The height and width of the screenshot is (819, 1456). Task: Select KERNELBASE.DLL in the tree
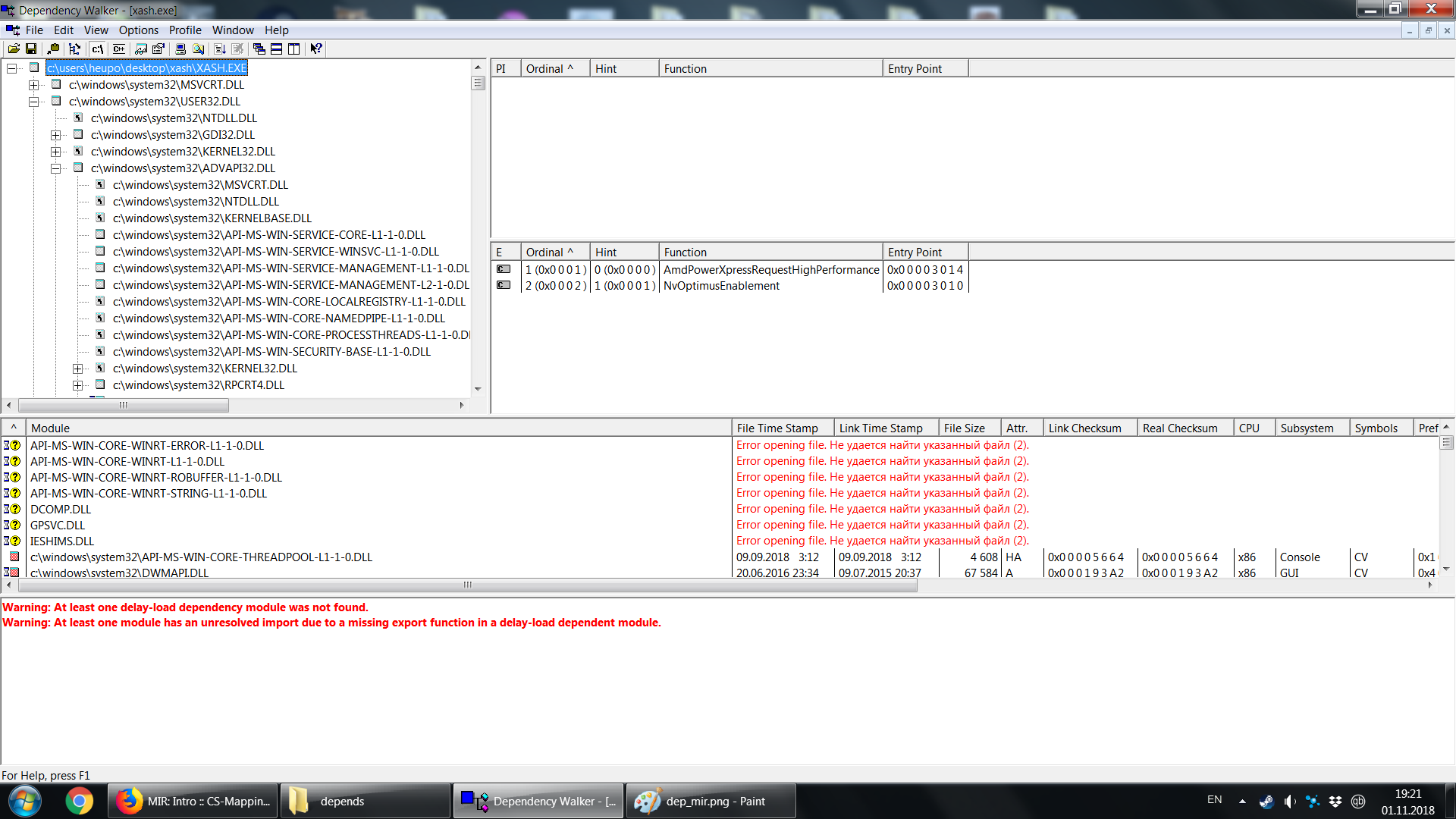coord(212,218)
